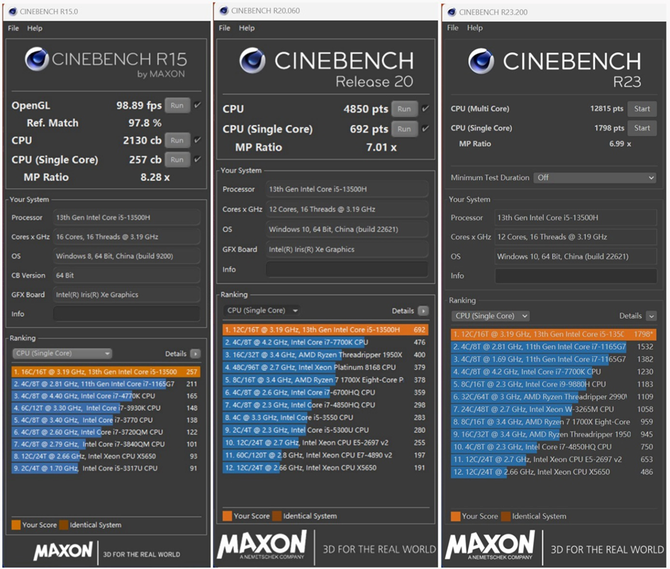The image size is (670, 569).
Task: Click the Cinebench R23 title bar app icon
Action: click(452, 12)
